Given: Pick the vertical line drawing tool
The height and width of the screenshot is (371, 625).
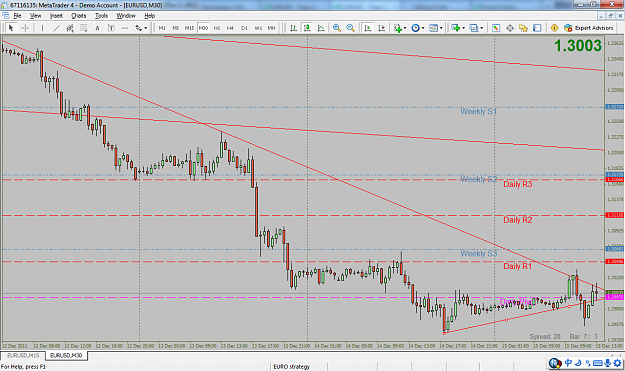Looking at the screenshot, I should (x=42, y=28).
